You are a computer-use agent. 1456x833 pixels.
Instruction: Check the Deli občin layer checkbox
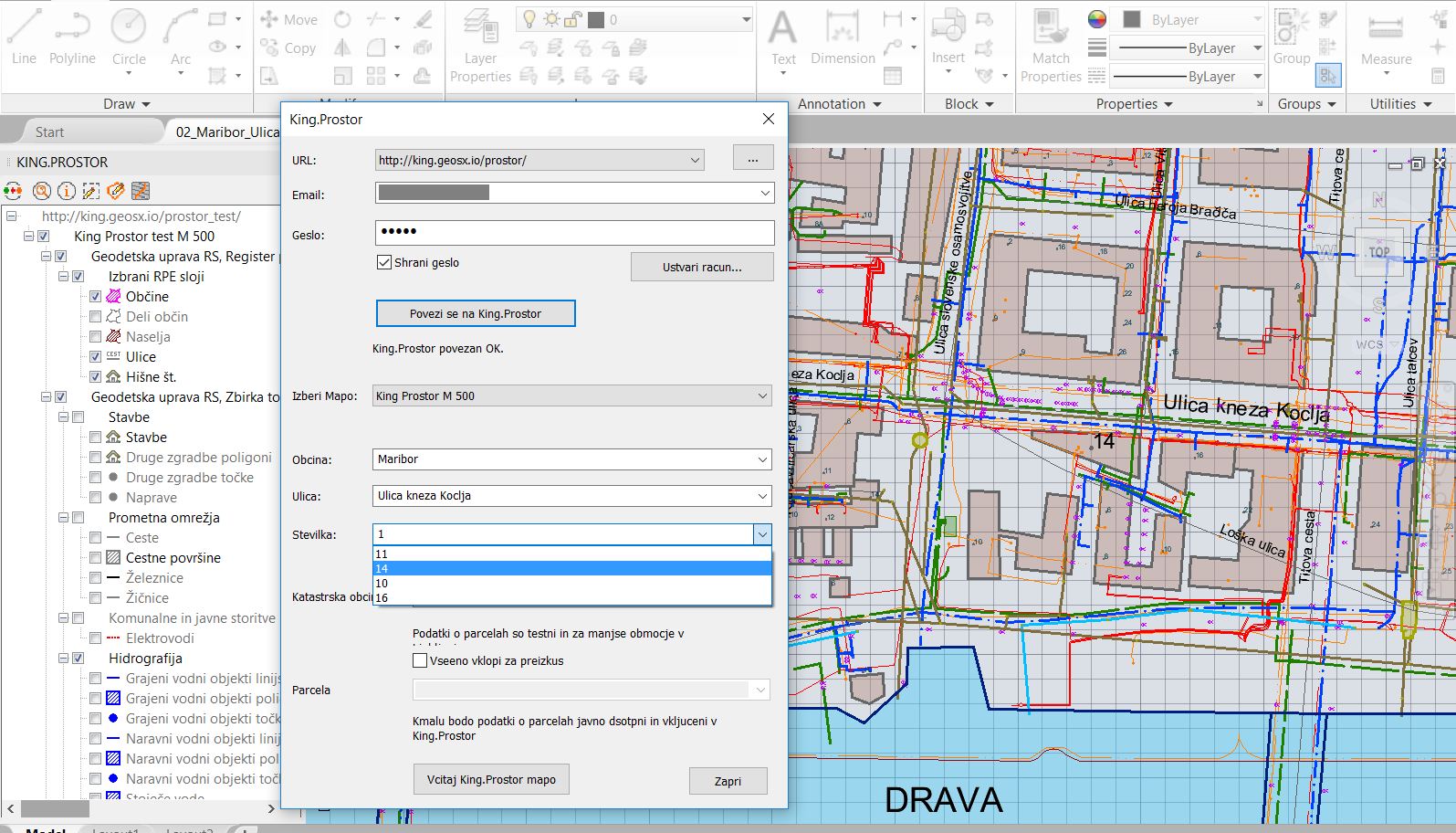[x=95, y=316]
